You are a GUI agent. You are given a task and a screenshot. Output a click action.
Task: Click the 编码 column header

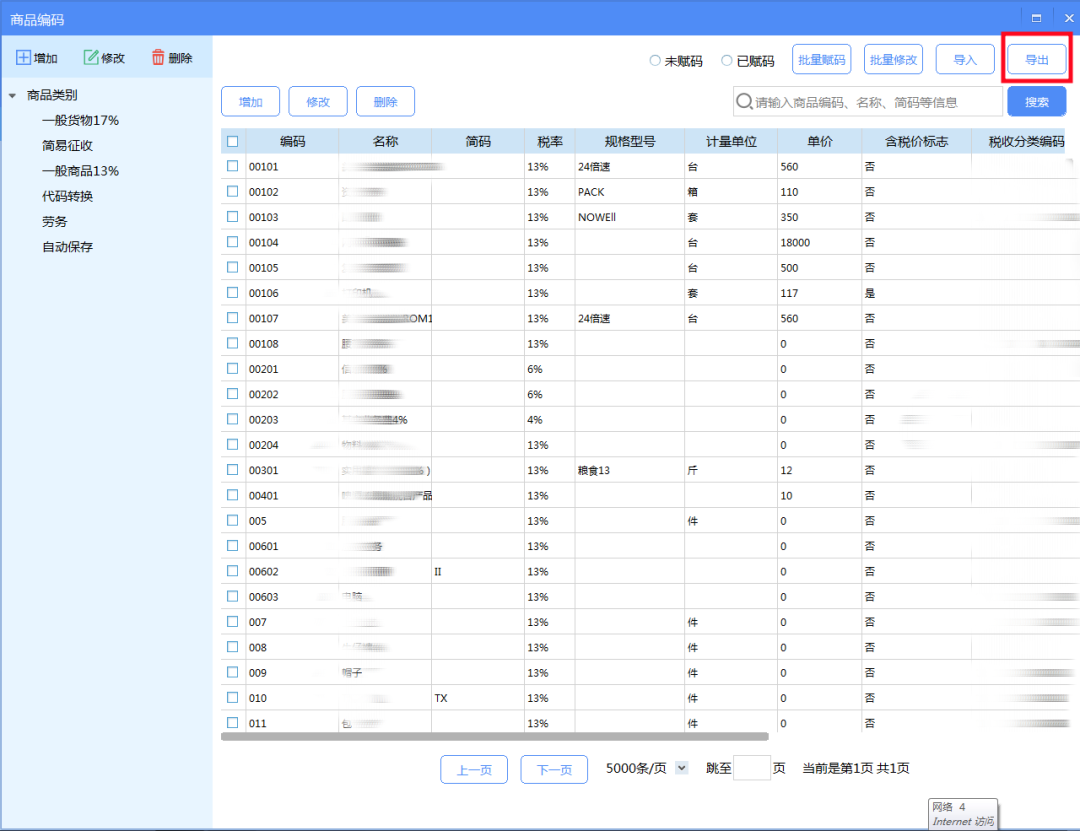coord(292,141)
